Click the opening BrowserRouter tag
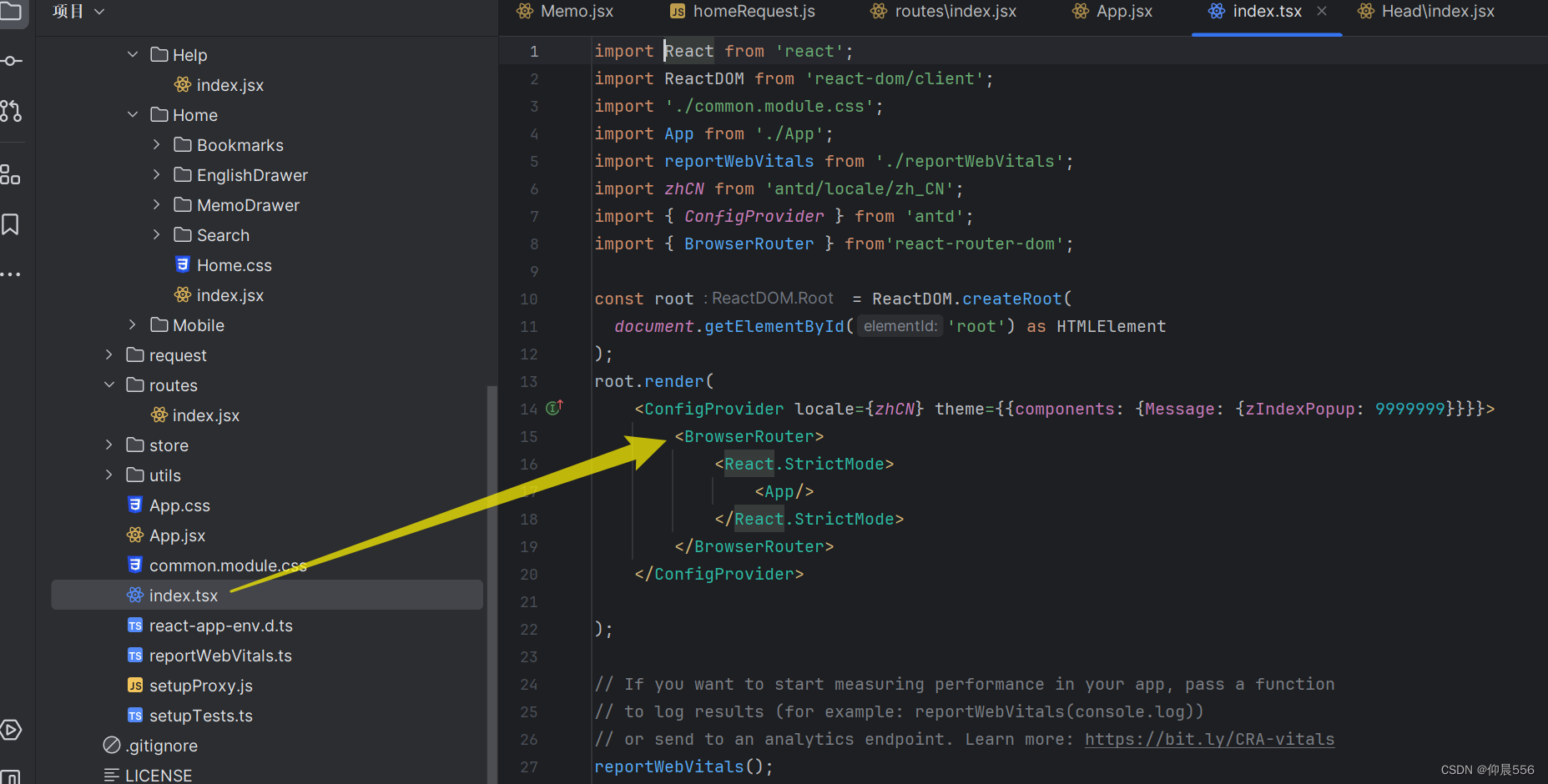The width and height of the screenshot is (1548, 784). (749, 436)
